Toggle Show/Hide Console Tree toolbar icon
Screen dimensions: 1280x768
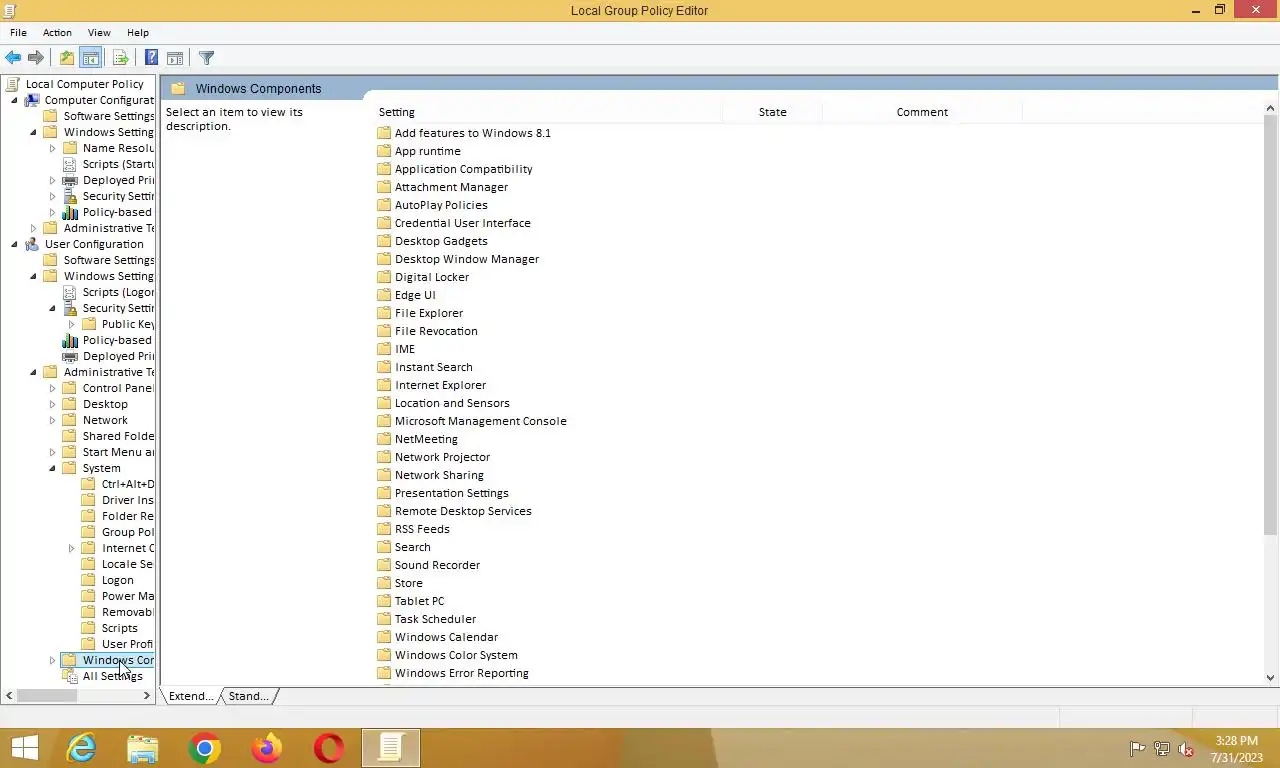point(90,58)
